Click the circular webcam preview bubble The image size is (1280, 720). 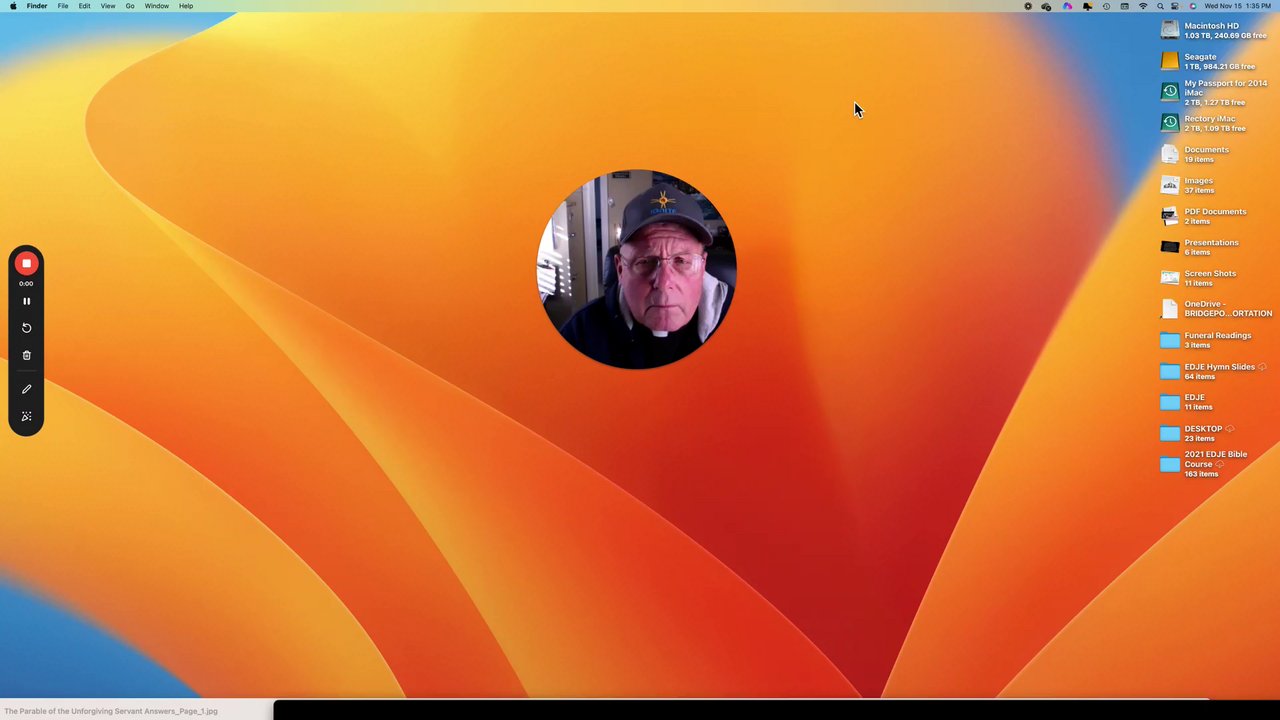click(x=637, y=270)
